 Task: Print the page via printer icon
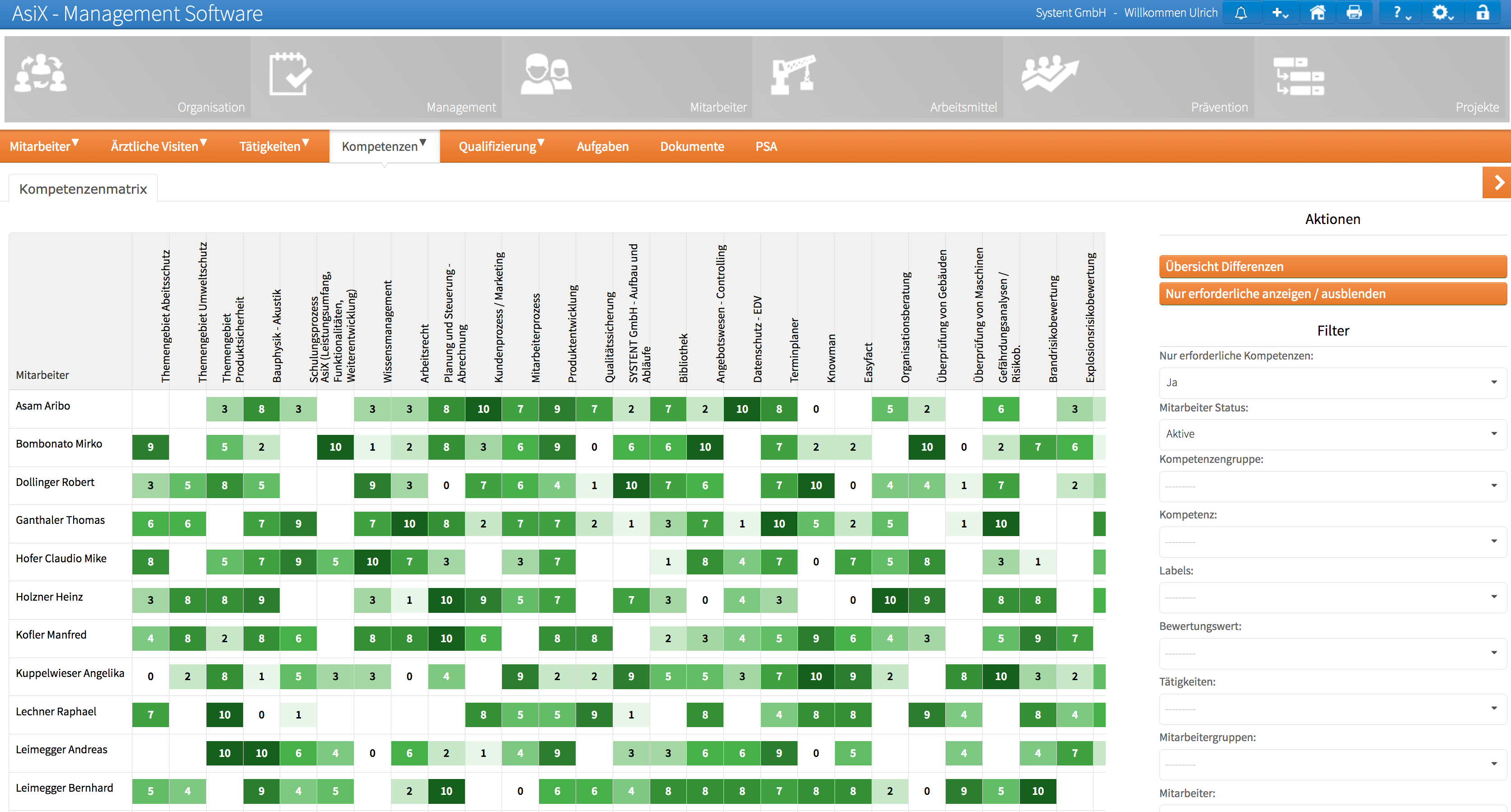[x=1354, y=13]
